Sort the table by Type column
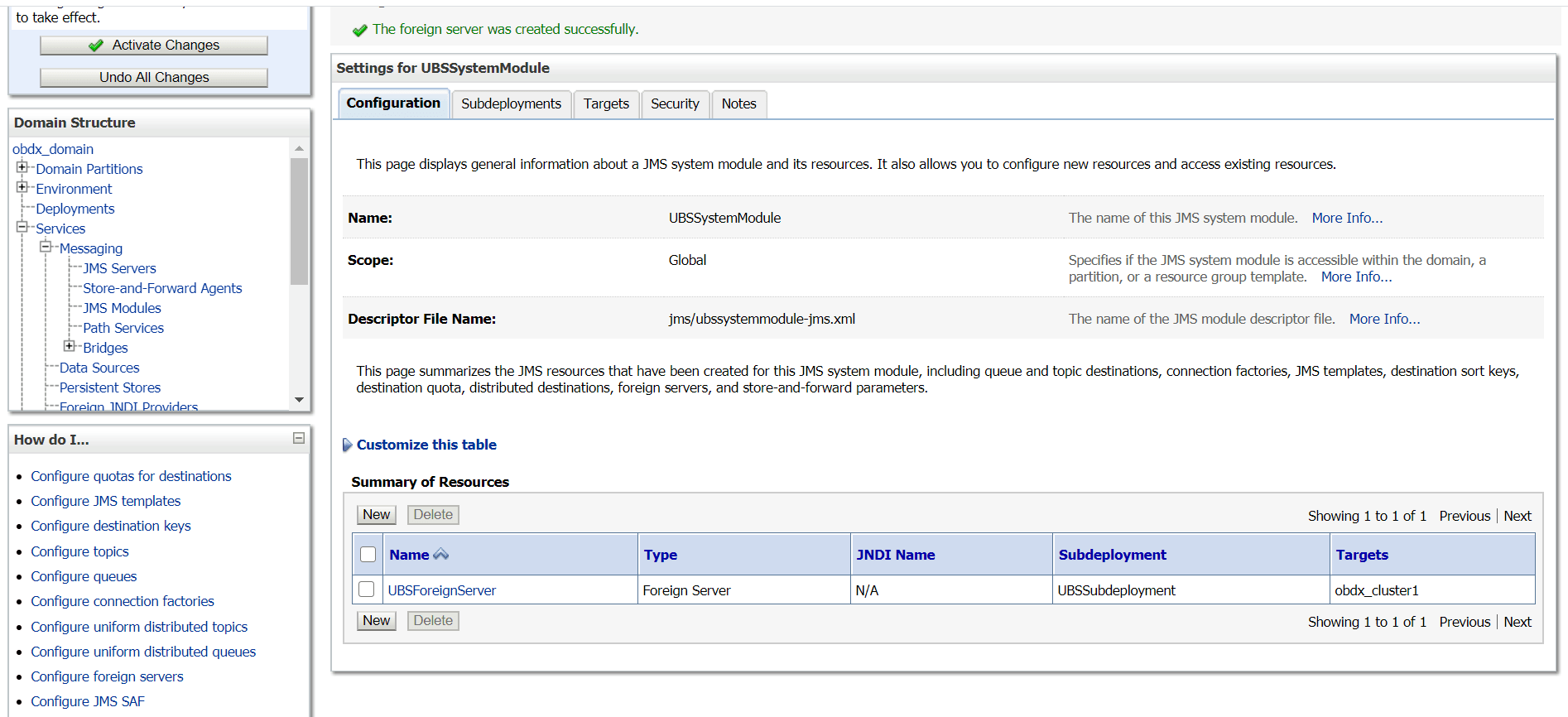The height and width of the screenshot is (717, 1568). (661, 555)
